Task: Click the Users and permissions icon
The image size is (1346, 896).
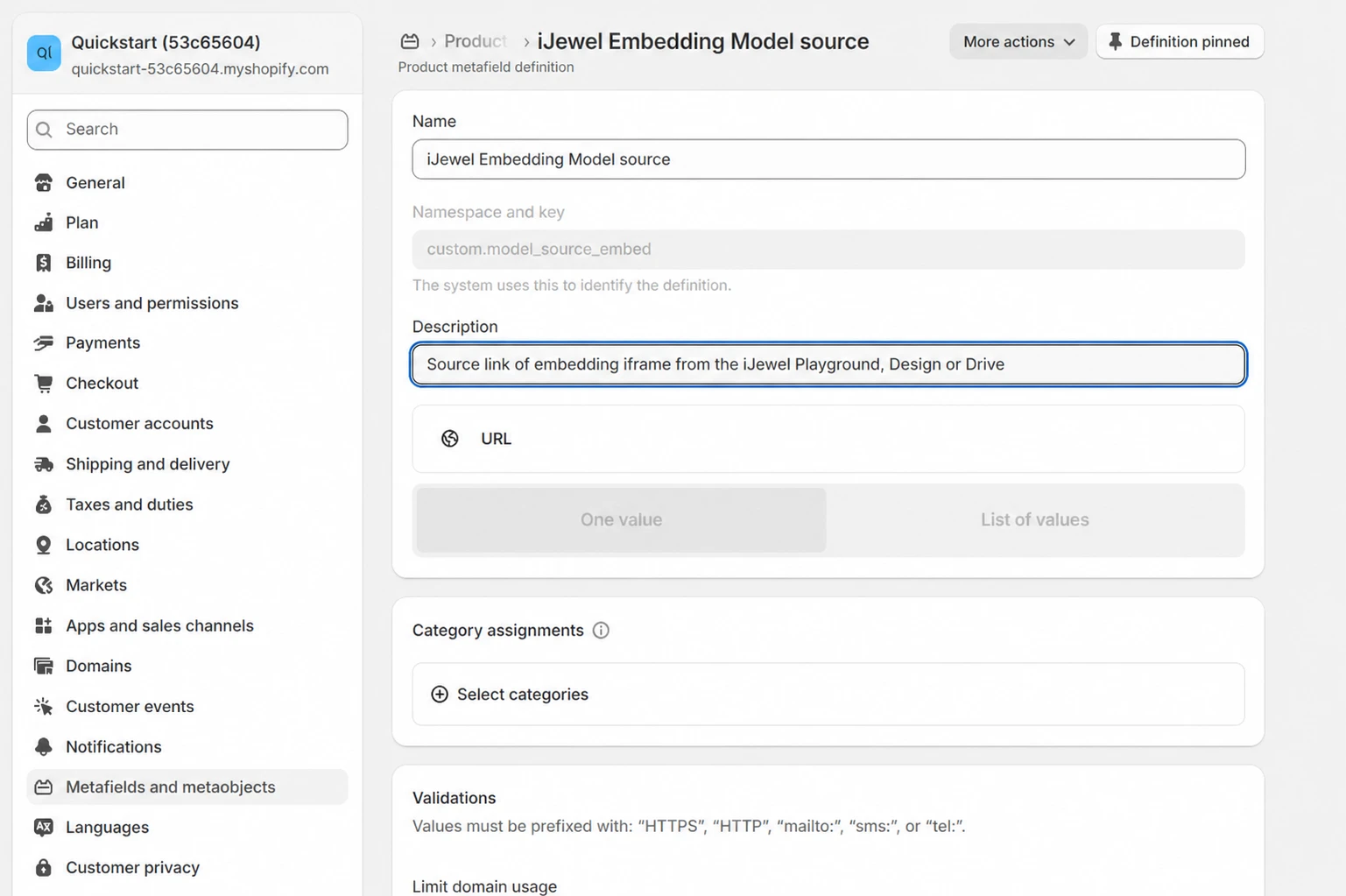Action: [x=43, y=303]
